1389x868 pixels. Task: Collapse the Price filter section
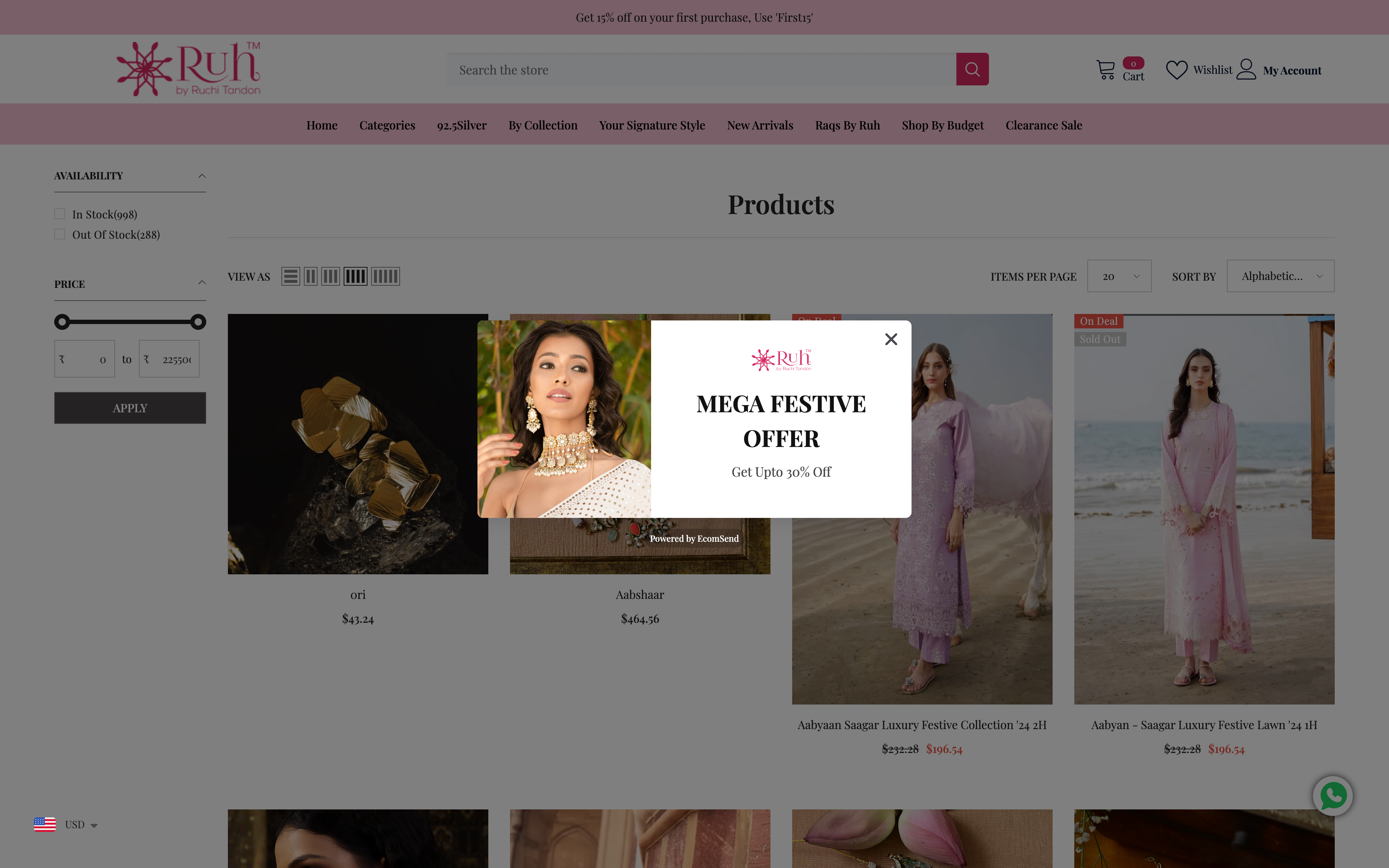point(201,282)
